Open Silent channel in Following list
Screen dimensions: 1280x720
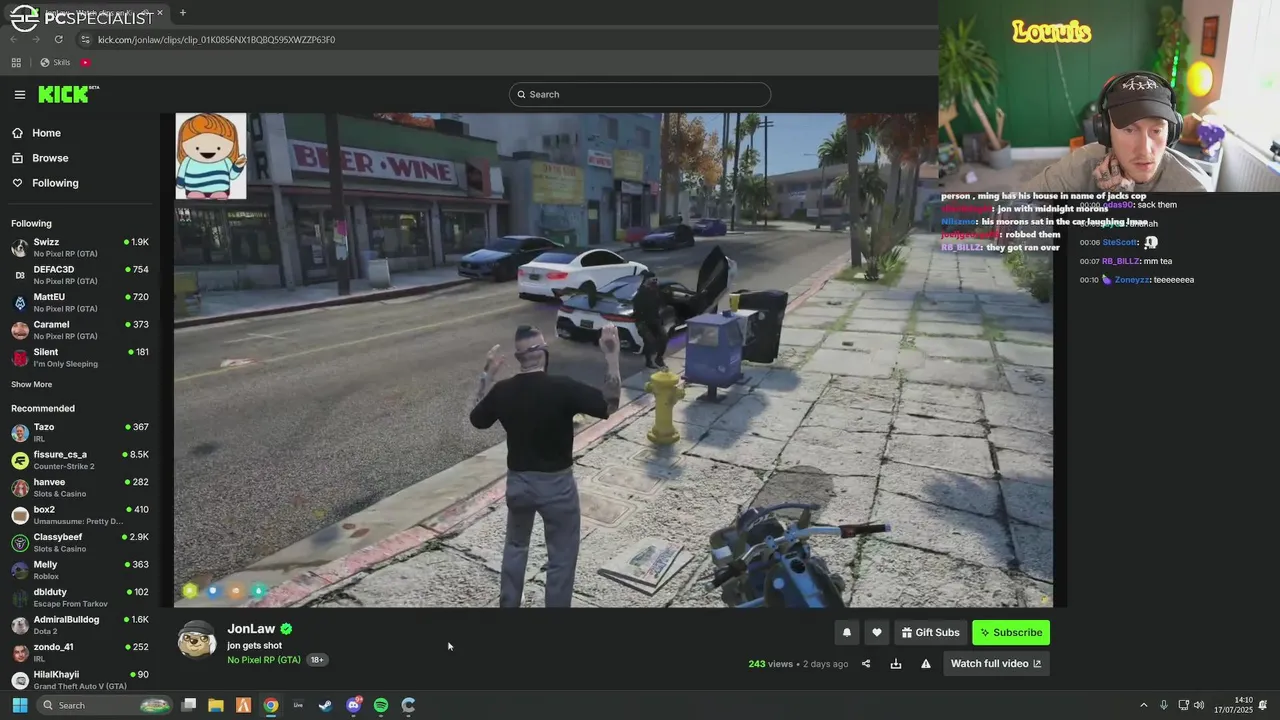click(80, 358)
